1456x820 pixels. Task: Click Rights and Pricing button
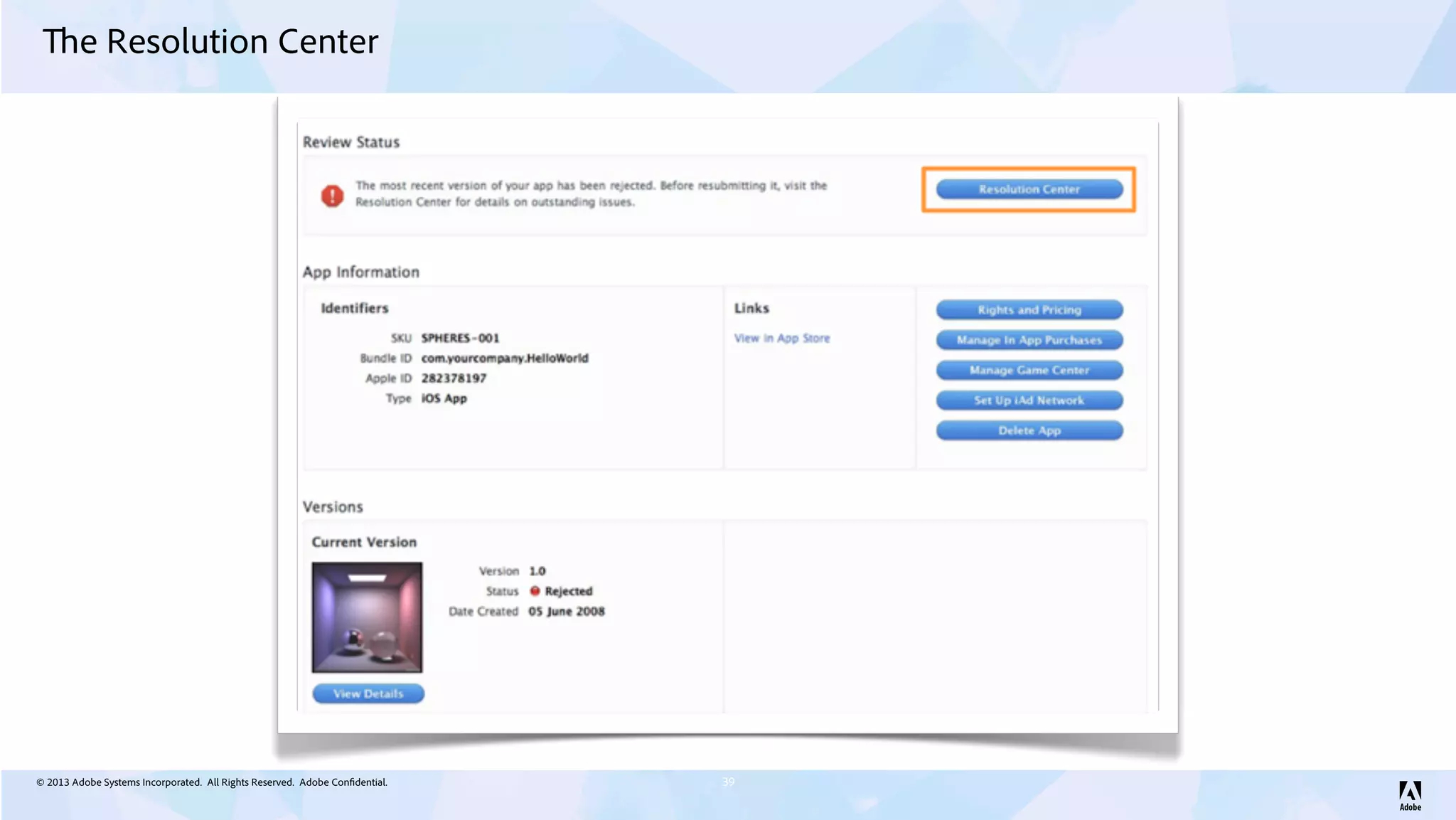tap(1029, 310)
